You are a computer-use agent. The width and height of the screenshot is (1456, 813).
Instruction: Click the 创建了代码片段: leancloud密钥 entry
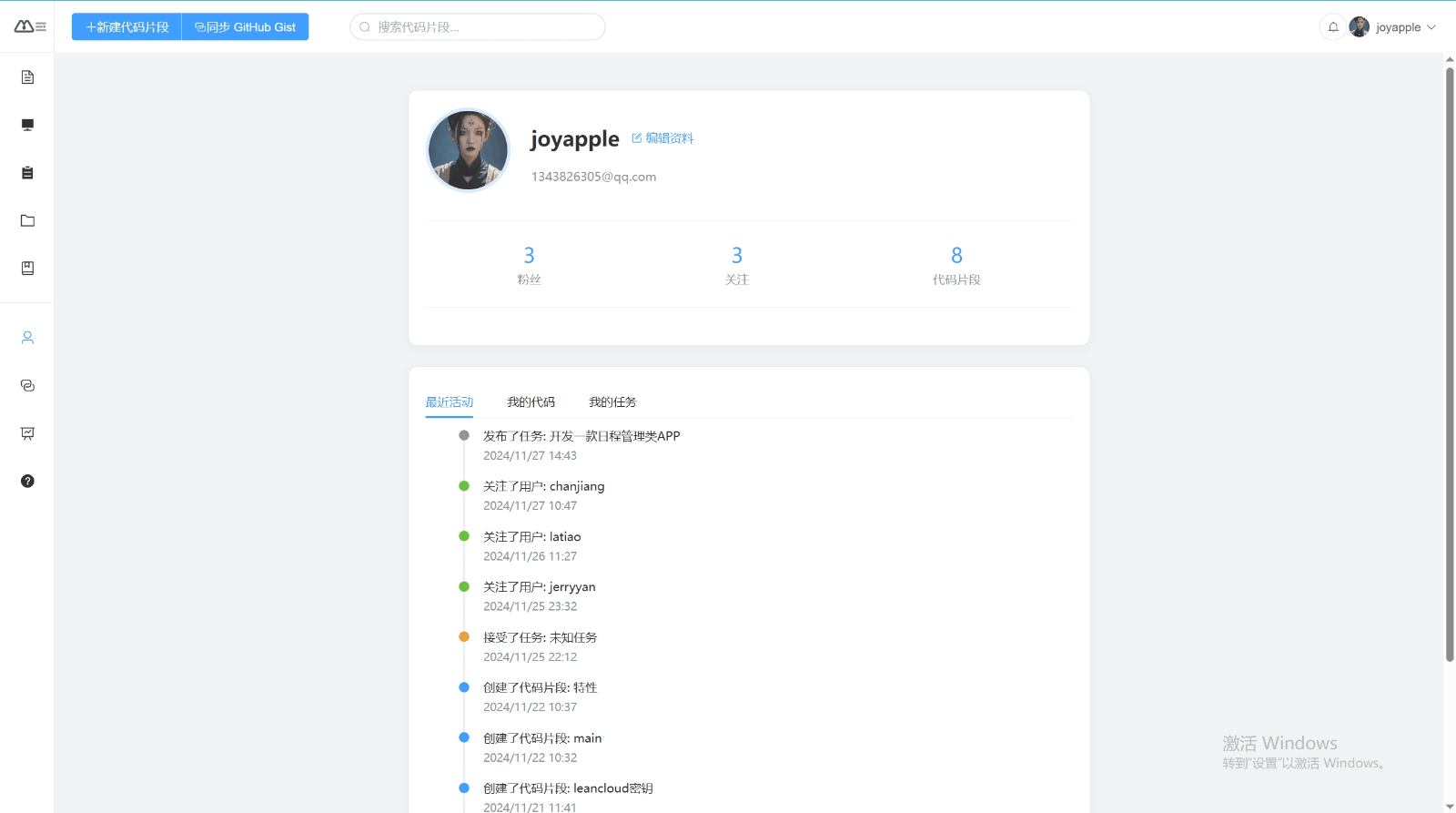click(x=568, y=788)
